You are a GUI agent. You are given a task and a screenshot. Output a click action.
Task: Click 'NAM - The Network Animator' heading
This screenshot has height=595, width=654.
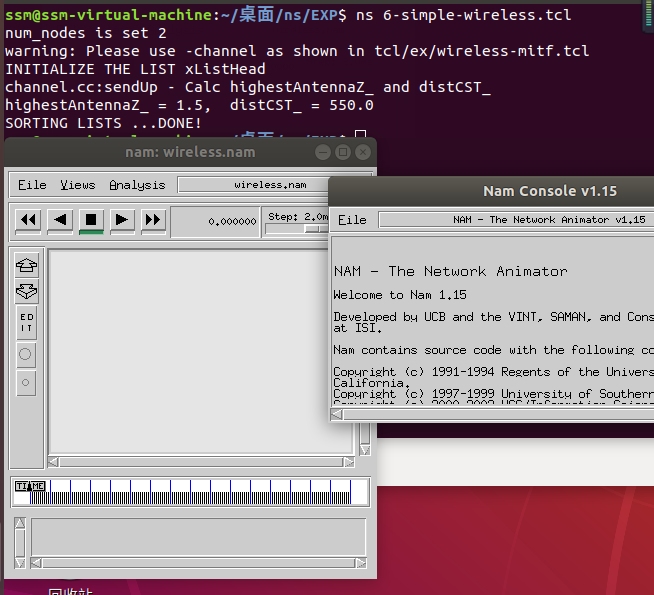click(x=450, y=271)
